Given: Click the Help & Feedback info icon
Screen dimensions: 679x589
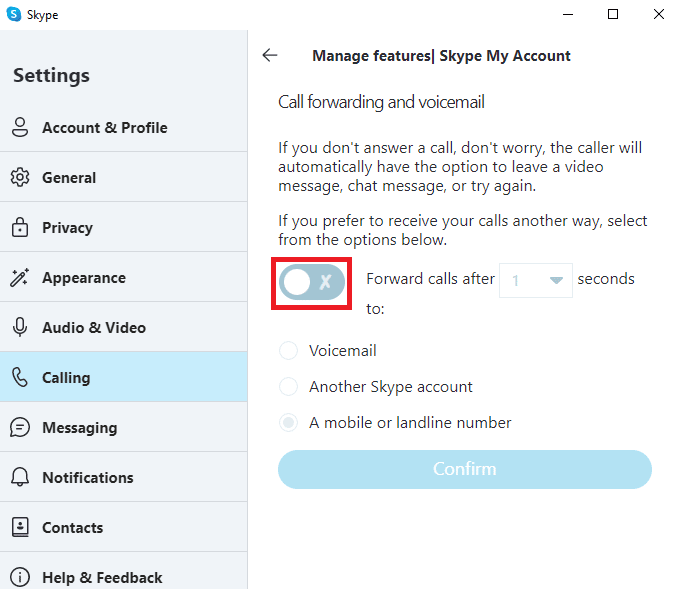Looking at the screenshot, I should click(x=20, y=577).
